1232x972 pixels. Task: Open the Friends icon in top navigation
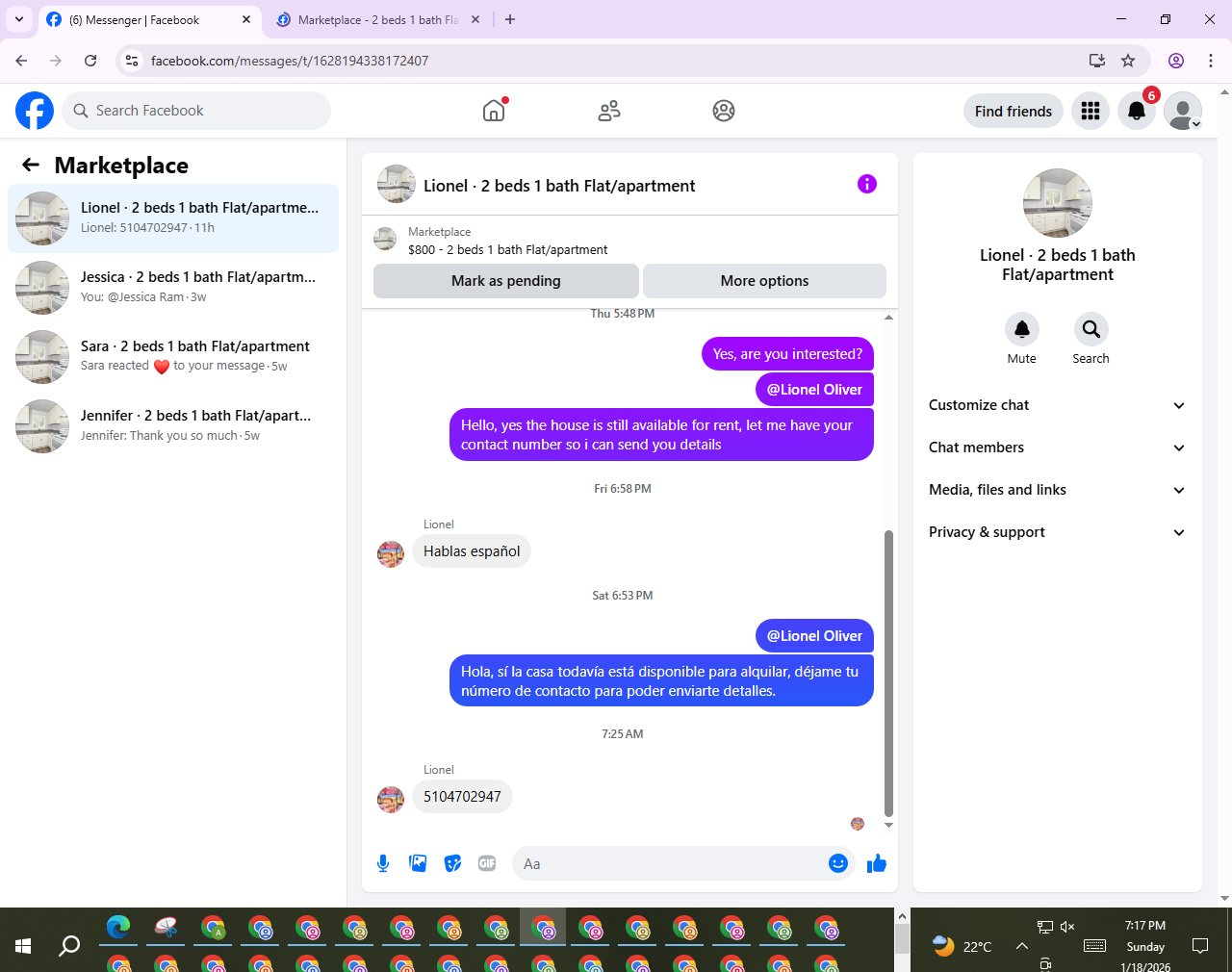coord(609,111)
